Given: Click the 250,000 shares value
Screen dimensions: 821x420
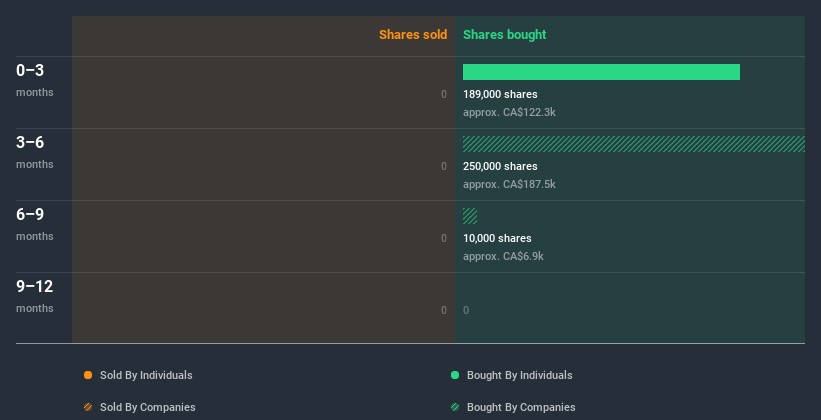Looking at the screenshot, I should tap(500, 166).
